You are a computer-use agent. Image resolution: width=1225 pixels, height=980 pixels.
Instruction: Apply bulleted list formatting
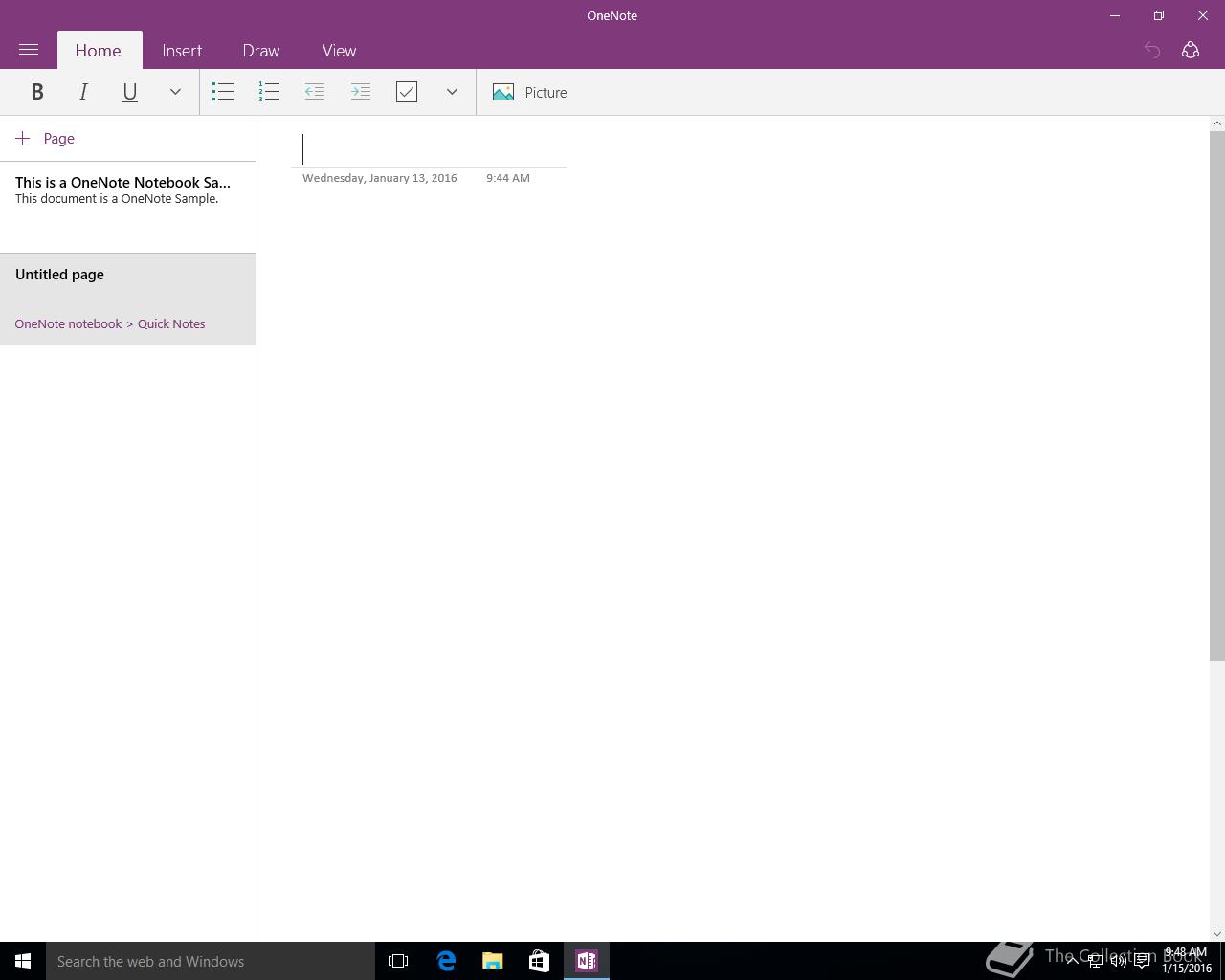(x=223, y=92)
